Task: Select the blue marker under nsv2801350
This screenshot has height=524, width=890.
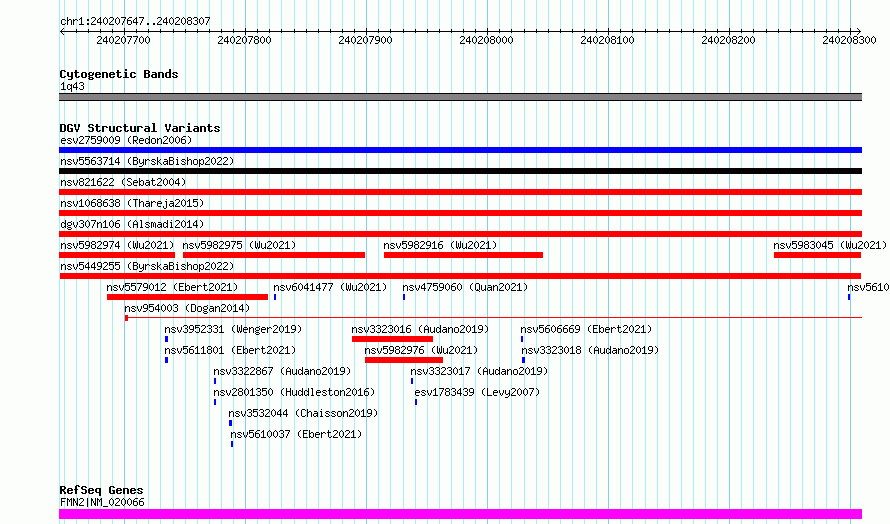Action: (x=215, y=403)
